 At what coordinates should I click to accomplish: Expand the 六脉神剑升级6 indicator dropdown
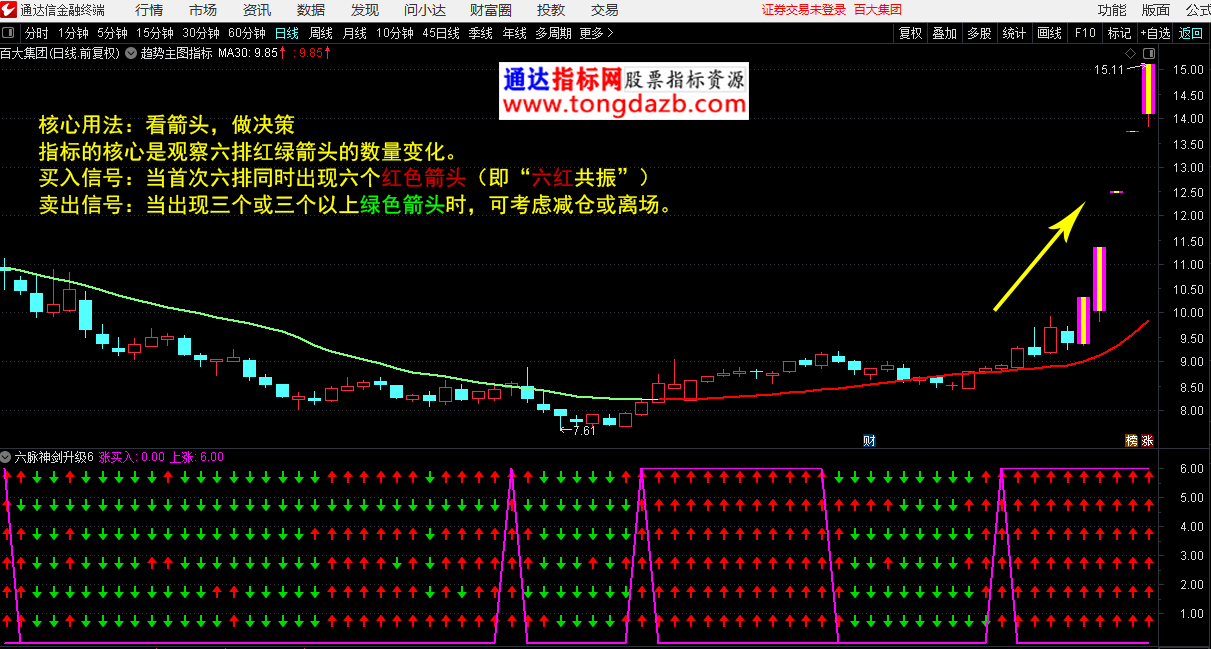tap(6, 457)
